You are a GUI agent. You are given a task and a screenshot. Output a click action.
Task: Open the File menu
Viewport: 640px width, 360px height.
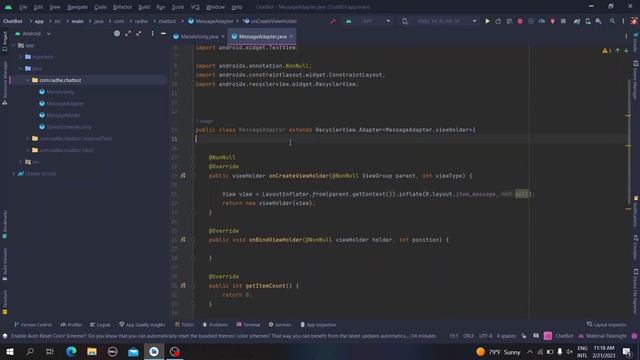coord(23,7)
